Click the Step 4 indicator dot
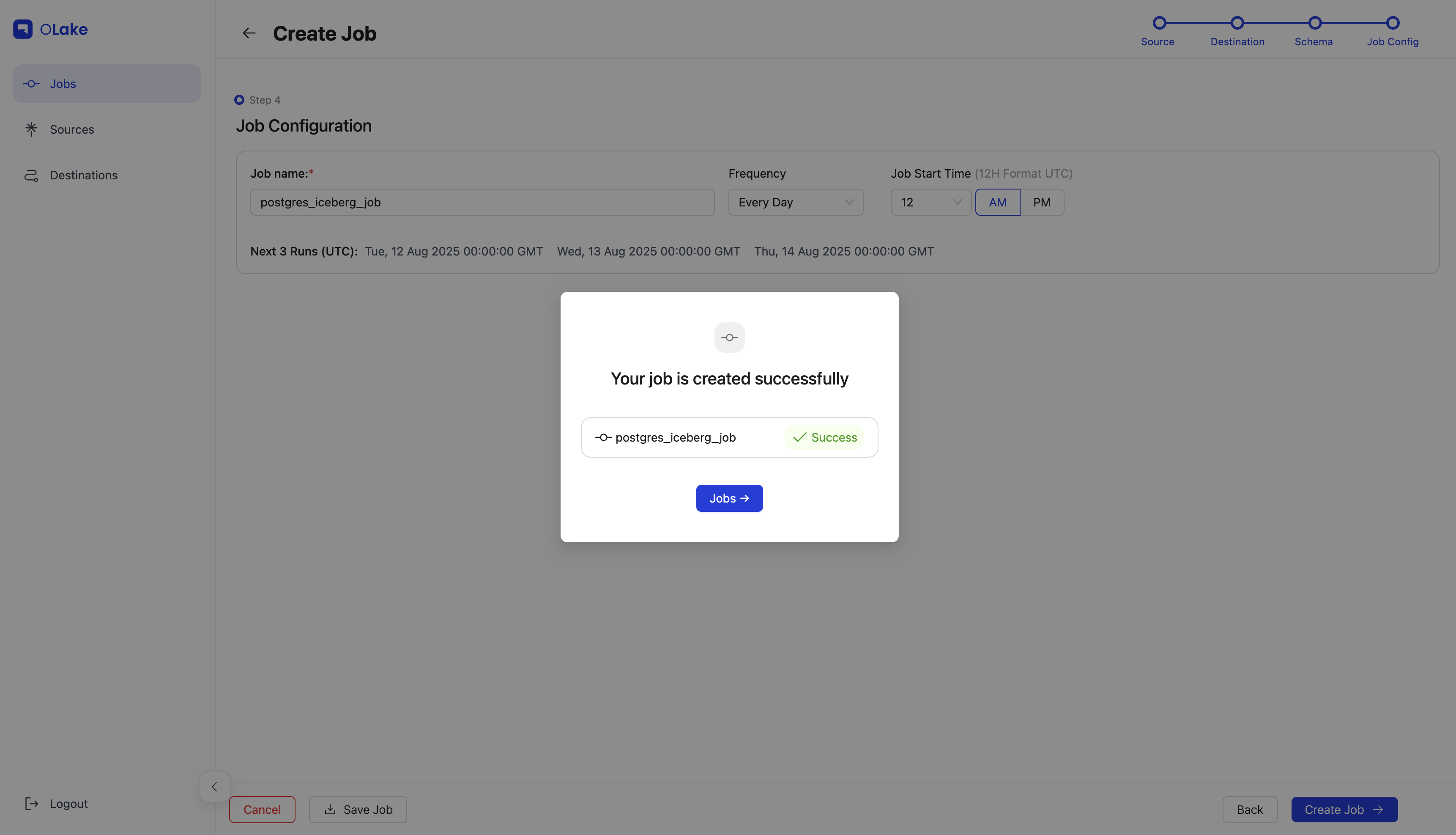This screenshot has height=835, width=1456. point(239,100)
